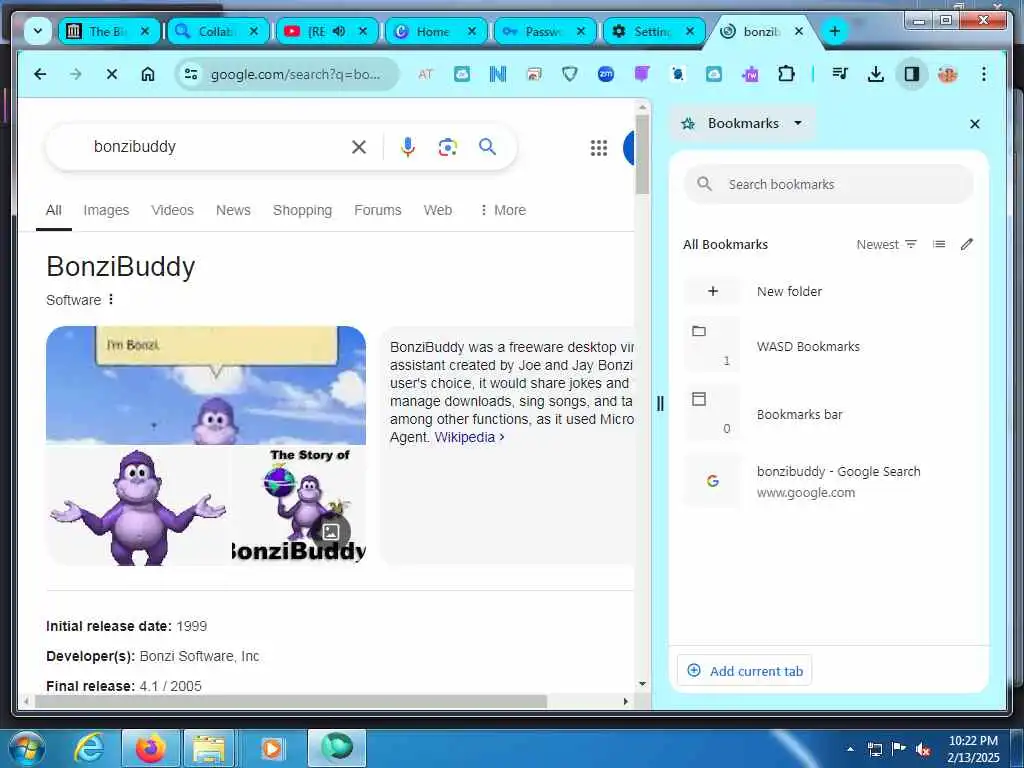Open the home page button
The width and height of the screenshot is (1024, 768).
148,74
